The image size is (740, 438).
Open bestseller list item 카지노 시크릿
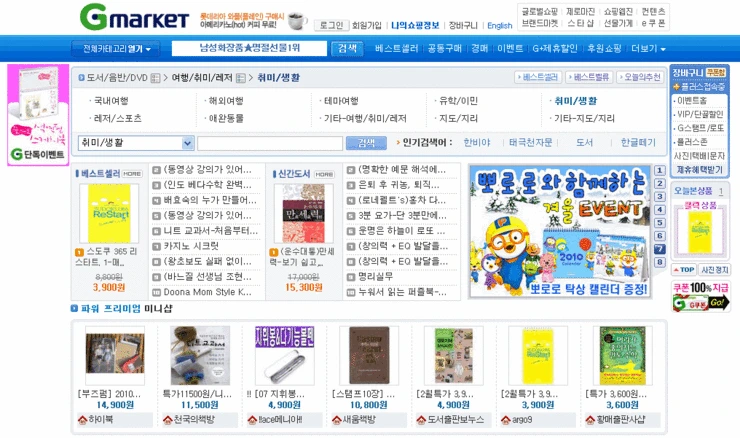point(191,246)
